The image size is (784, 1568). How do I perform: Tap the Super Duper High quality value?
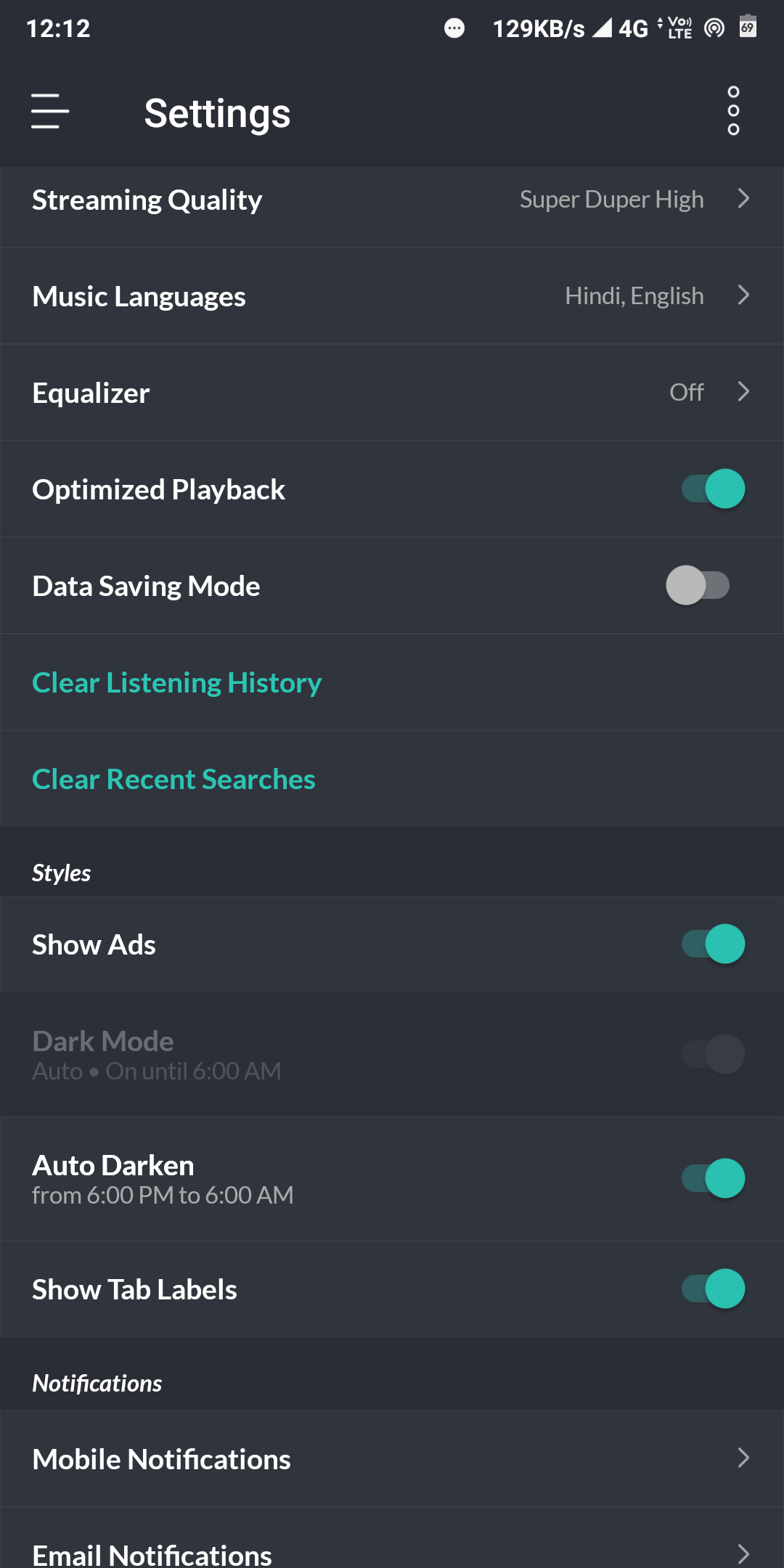(611, 200)
